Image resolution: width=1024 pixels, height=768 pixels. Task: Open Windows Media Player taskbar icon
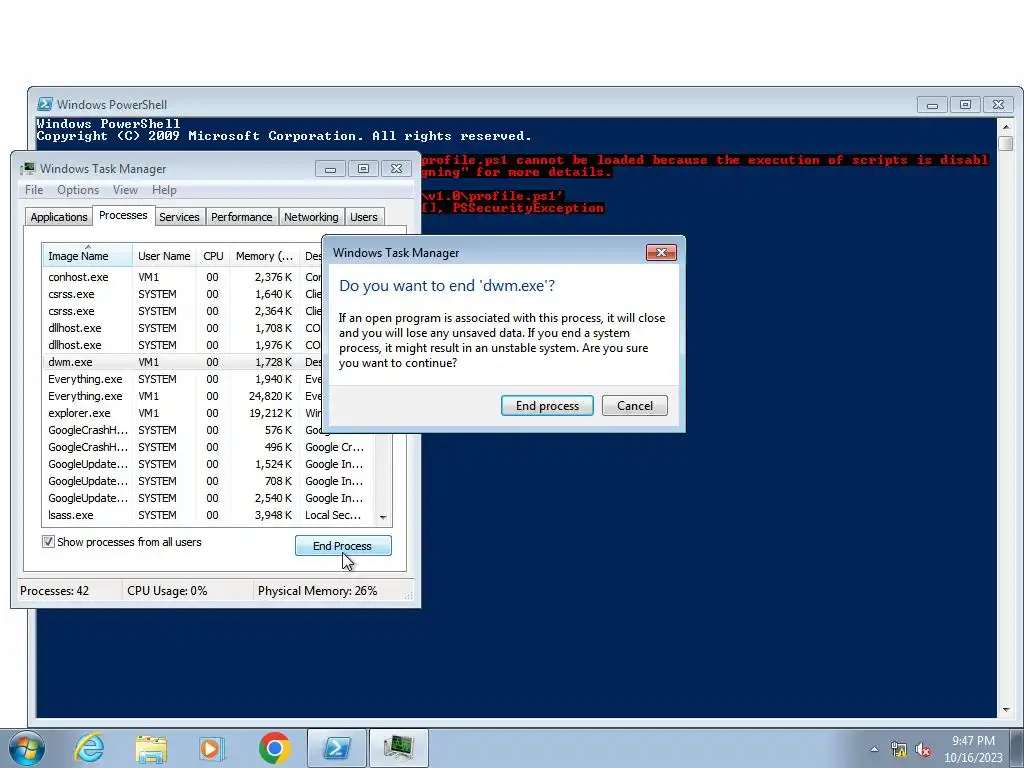click(x=212, y=748)
